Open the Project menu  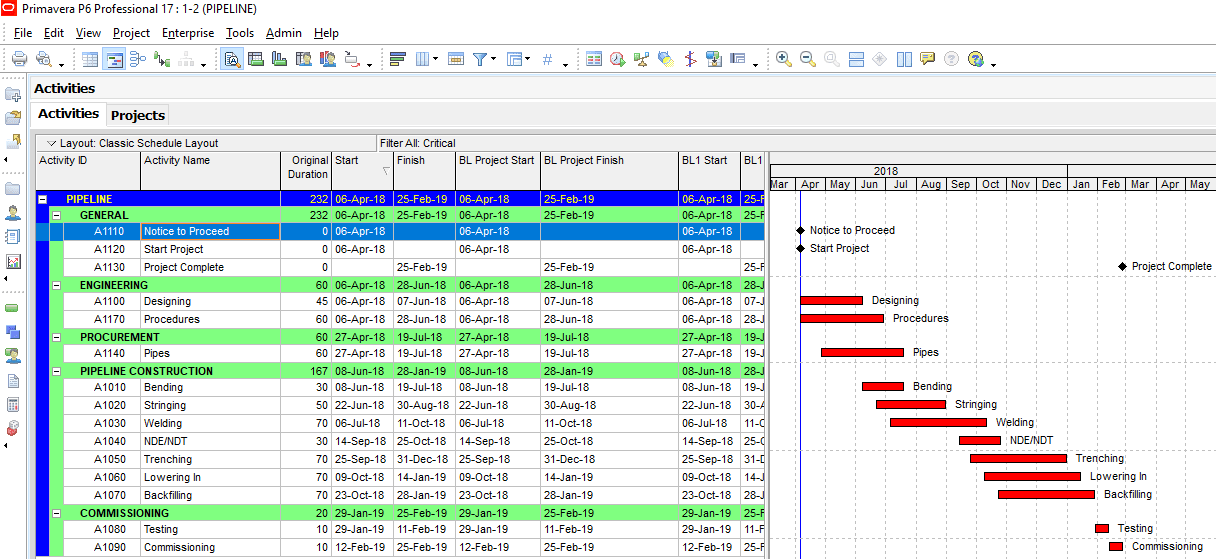coord(131,33)
